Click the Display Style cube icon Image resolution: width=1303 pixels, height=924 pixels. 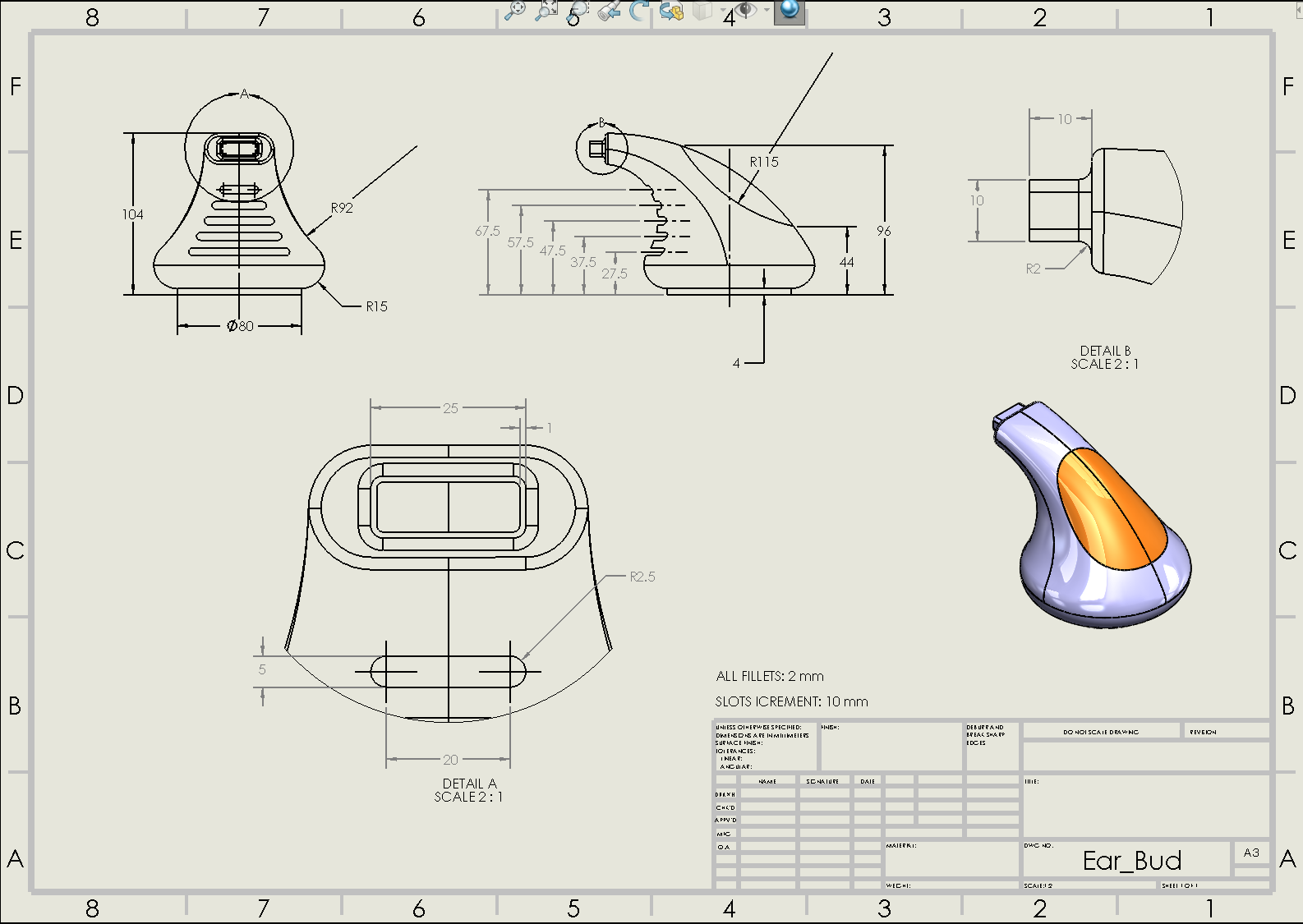coord(702,11)
